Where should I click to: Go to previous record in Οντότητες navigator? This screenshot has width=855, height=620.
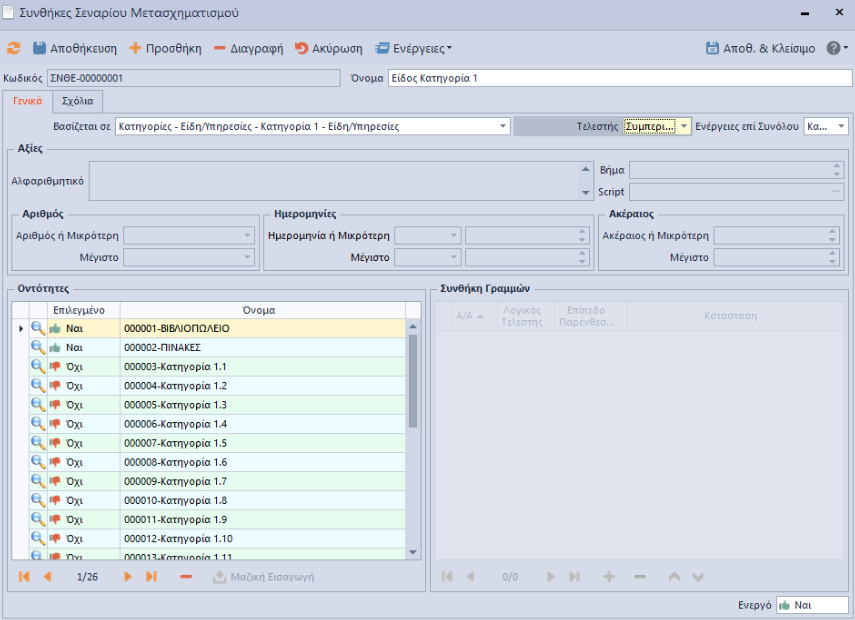(x=47, y=576)
